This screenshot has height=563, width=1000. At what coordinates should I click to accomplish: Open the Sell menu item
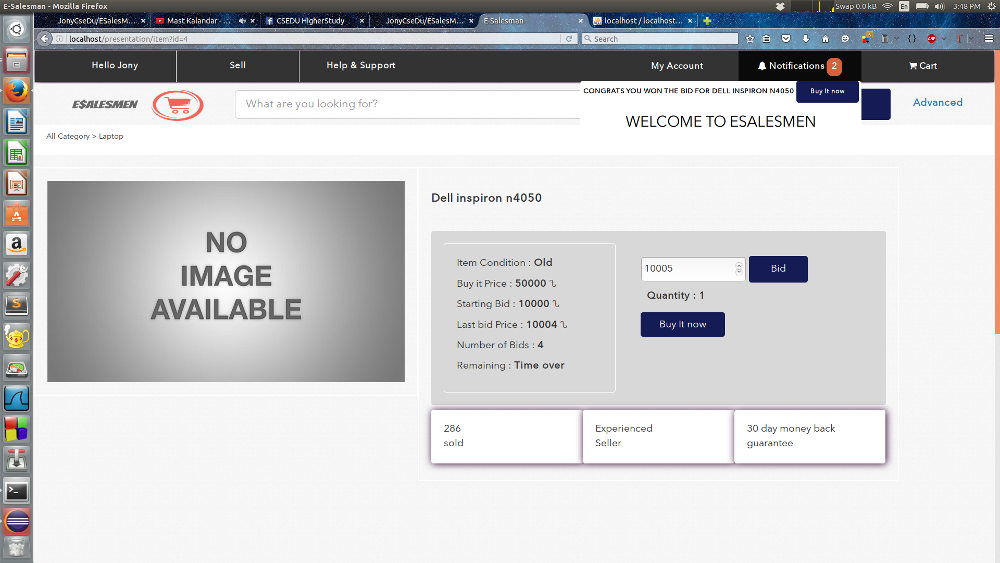[x=237, y=65]
